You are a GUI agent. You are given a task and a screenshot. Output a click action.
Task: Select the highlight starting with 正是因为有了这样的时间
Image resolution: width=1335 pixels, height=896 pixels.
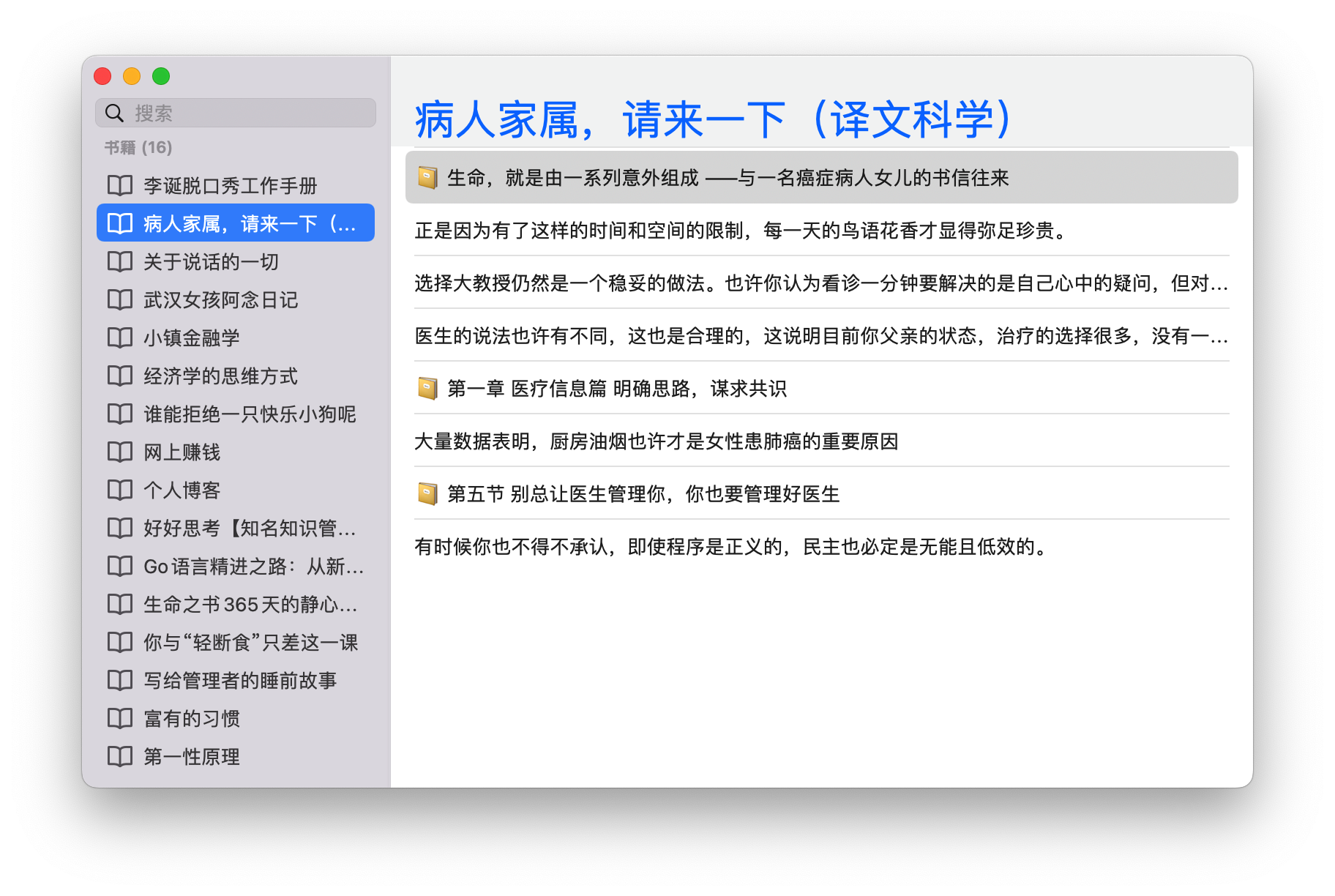point(739,232)
